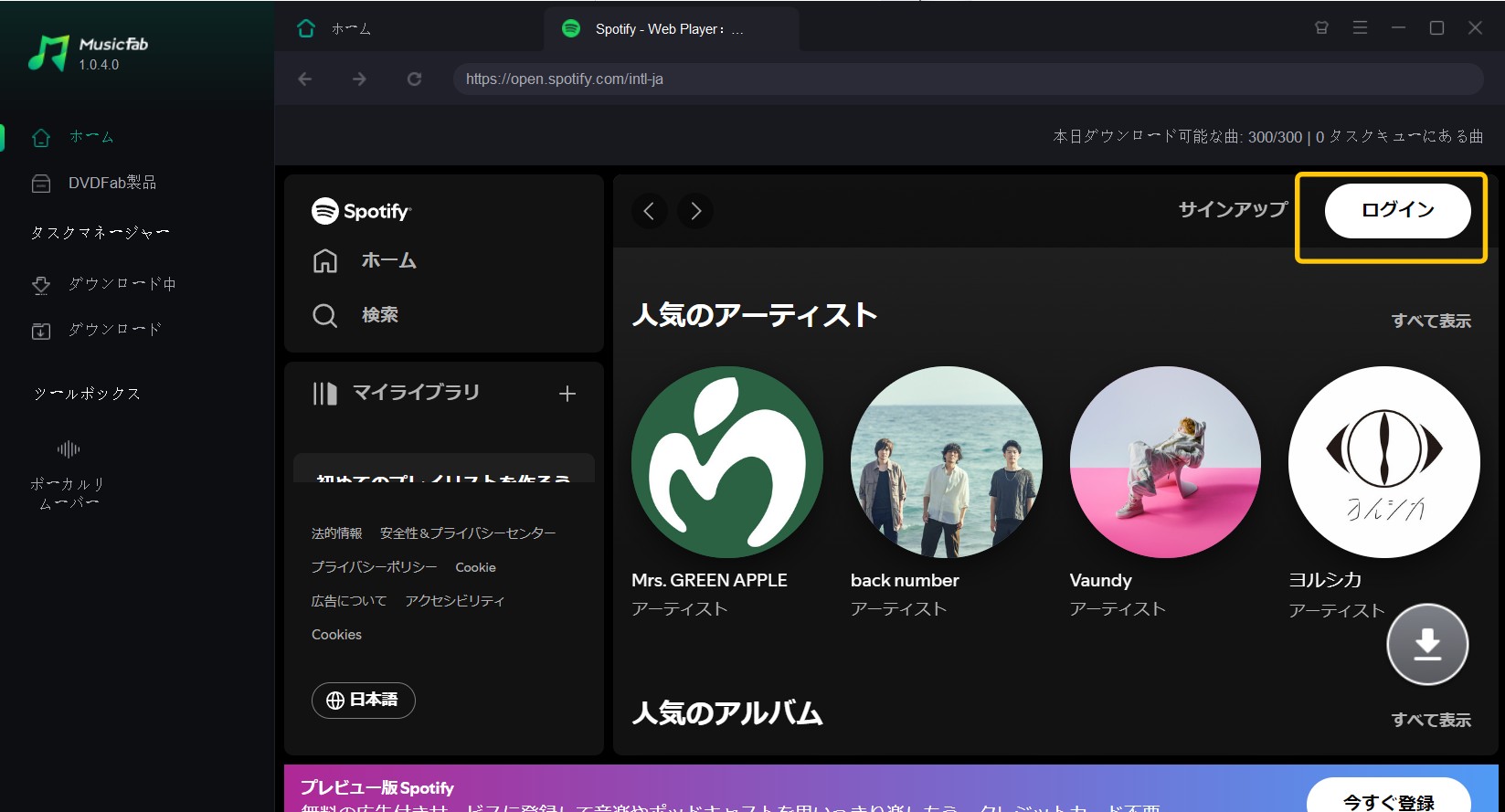Open ヨルシカ artist image
Viewport: 1505px width, 812px height.
coord(1384,462)
